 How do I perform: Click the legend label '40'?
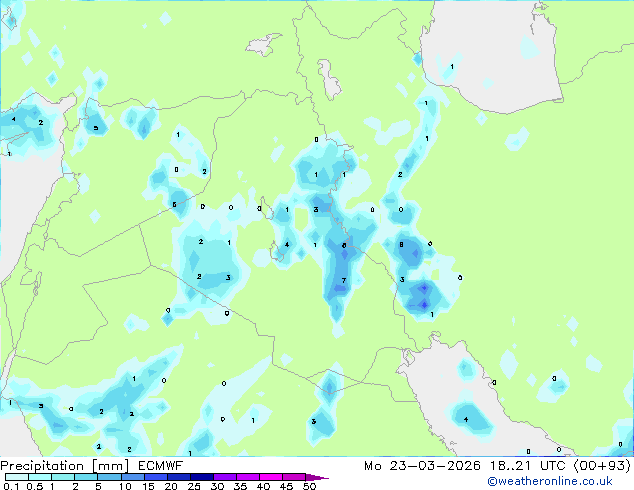tap(263, 486)
